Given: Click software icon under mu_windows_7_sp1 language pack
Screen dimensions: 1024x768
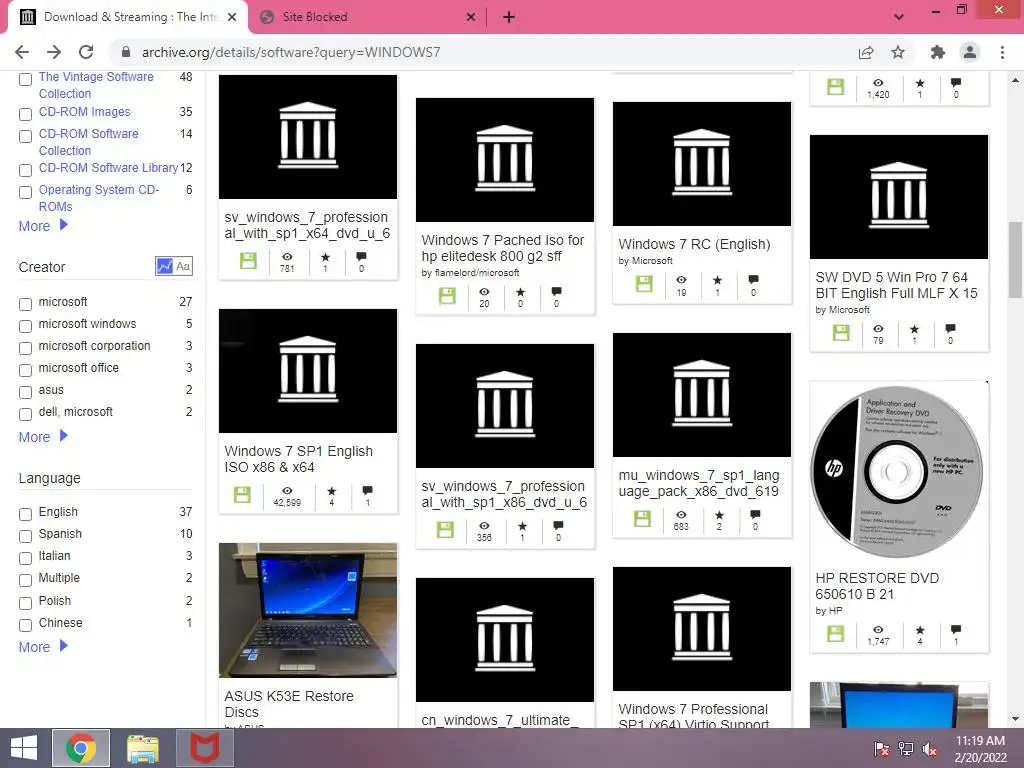Looking at the screenshot, I should pyautogui.click(x=643, y=519).
